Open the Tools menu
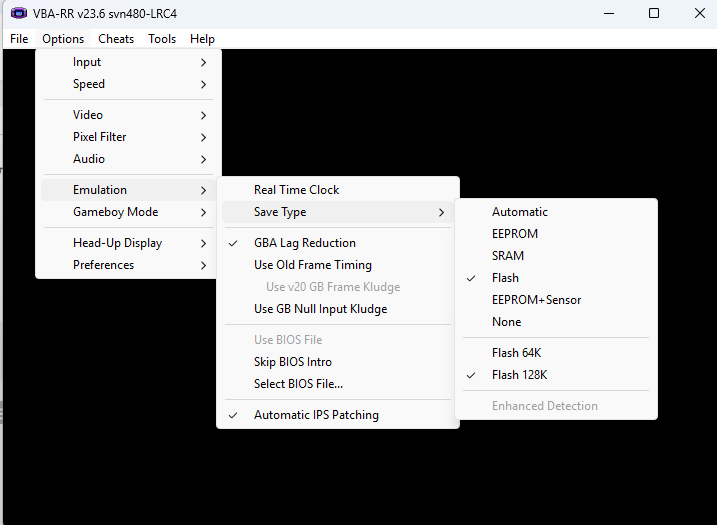This screenshot has height=525, width=717. point(162,39)
